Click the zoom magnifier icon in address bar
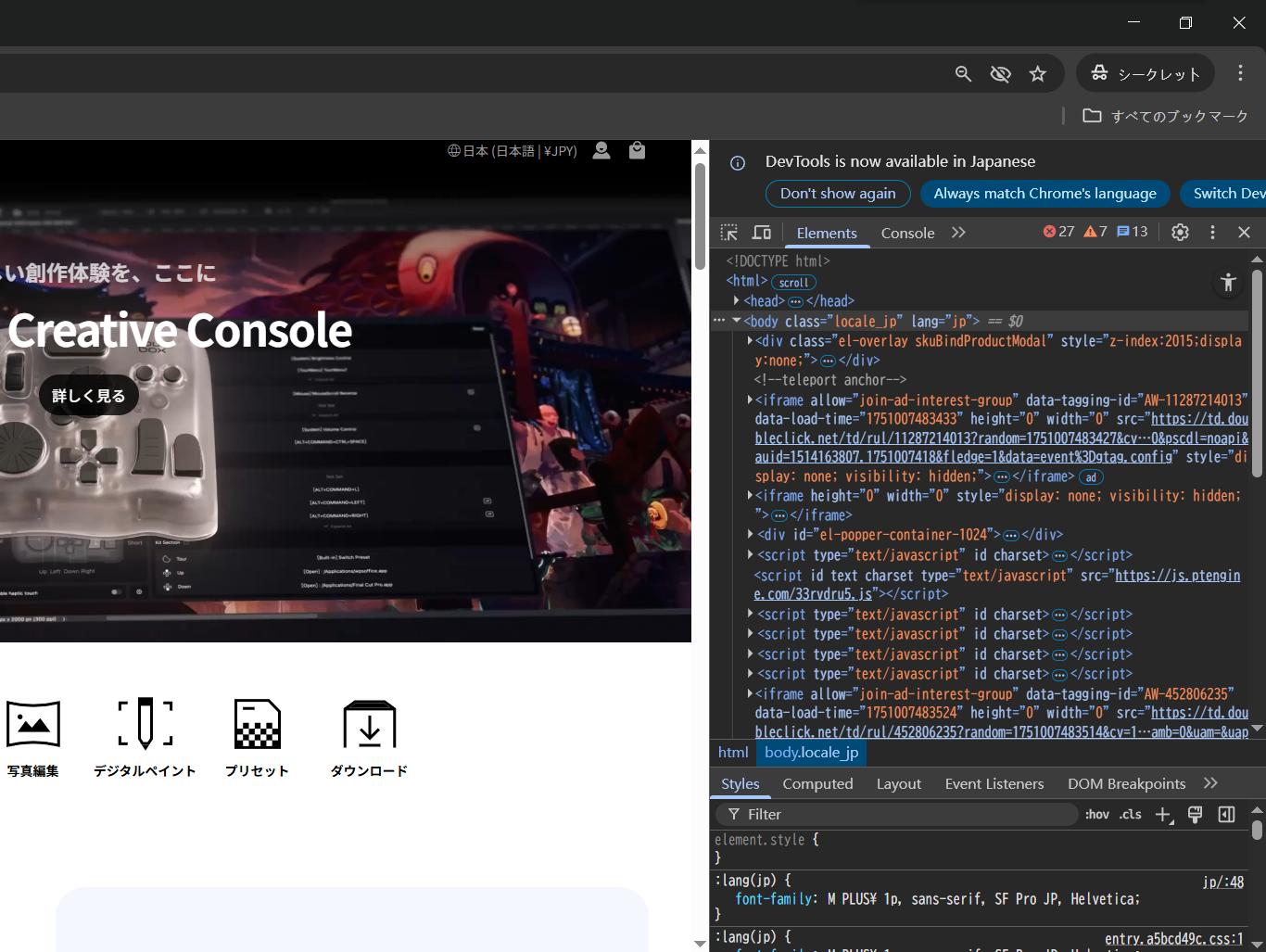Image resolution: width=1266 pixels, height=952 pixels. pyautogui.click(x=963, y=73)
